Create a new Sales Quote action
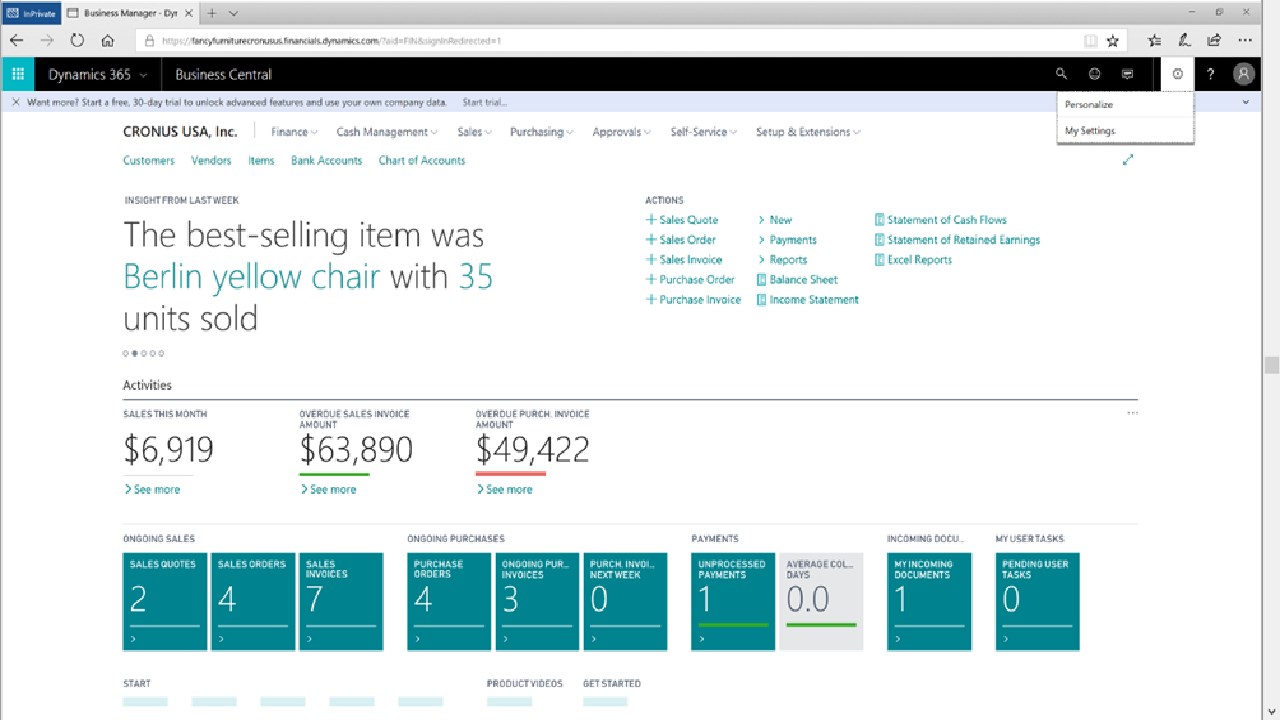The height and width of the screenshot is (720, 1280). click(x=682, y=220)
